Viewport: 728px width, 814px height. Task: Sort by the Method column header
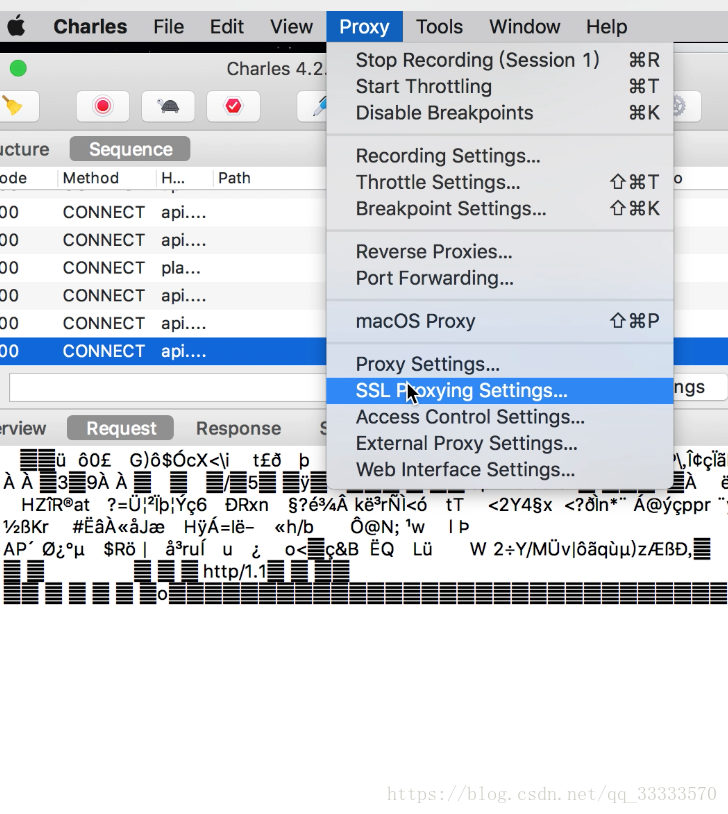pos(106,178)
